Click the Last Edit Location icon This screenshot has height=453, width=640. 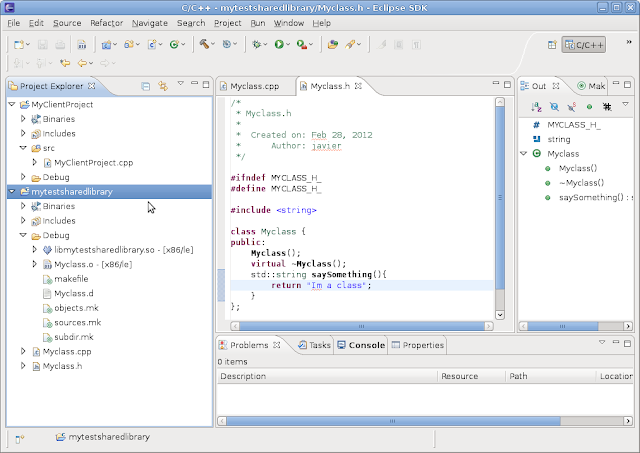coord(65,63)
